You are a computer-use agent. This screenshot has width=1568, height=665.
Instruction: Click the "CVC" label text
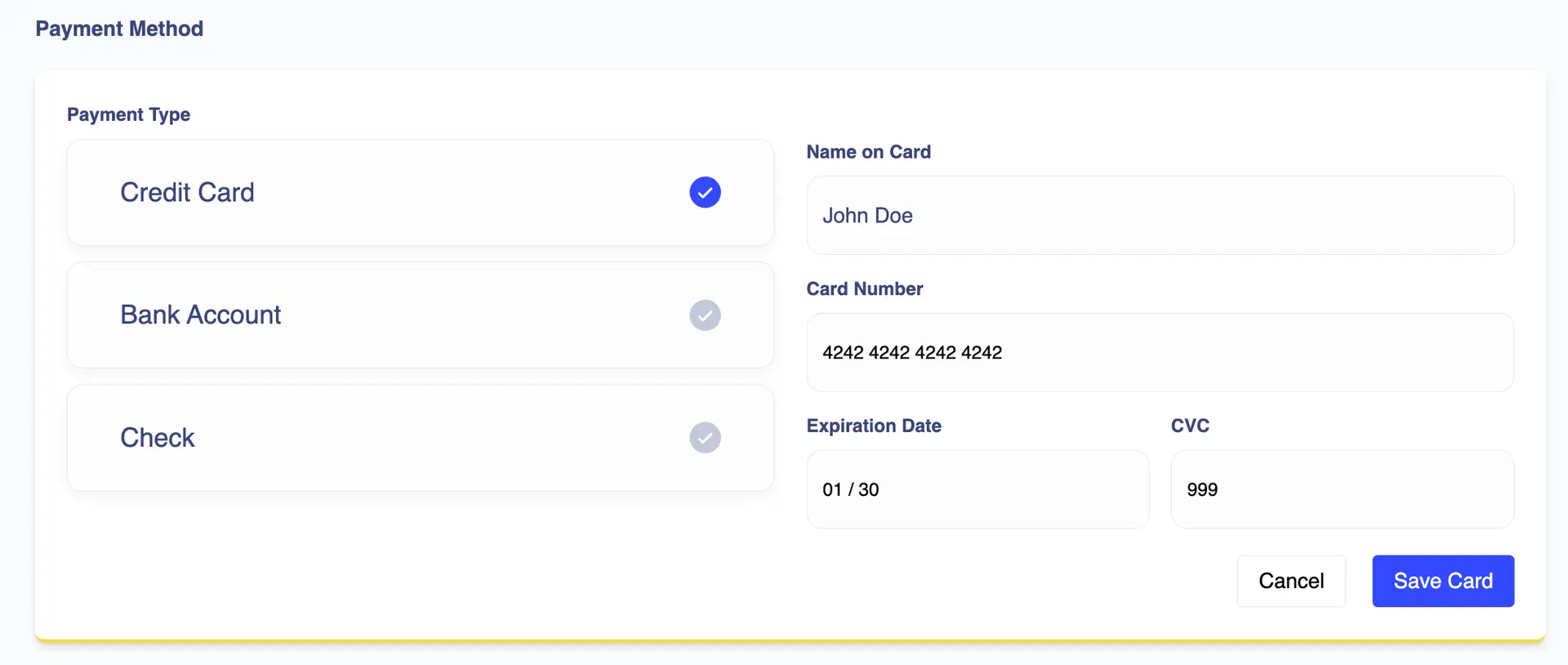pyautogui.click(x=1189, y=426)
